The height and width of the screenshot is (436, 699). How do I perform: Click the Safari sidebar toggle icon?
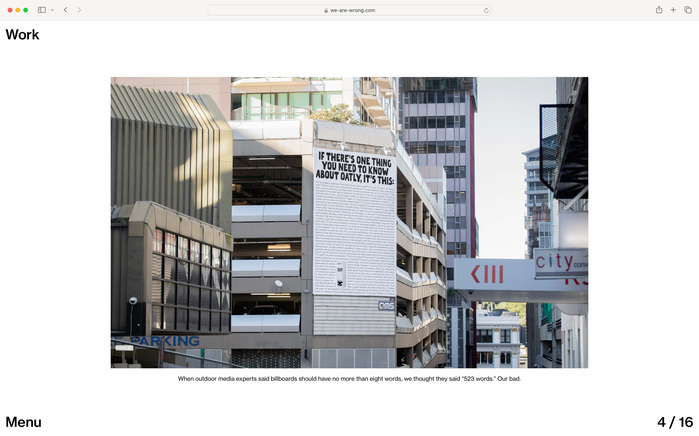pyautogui.click(x=41, y=10)
